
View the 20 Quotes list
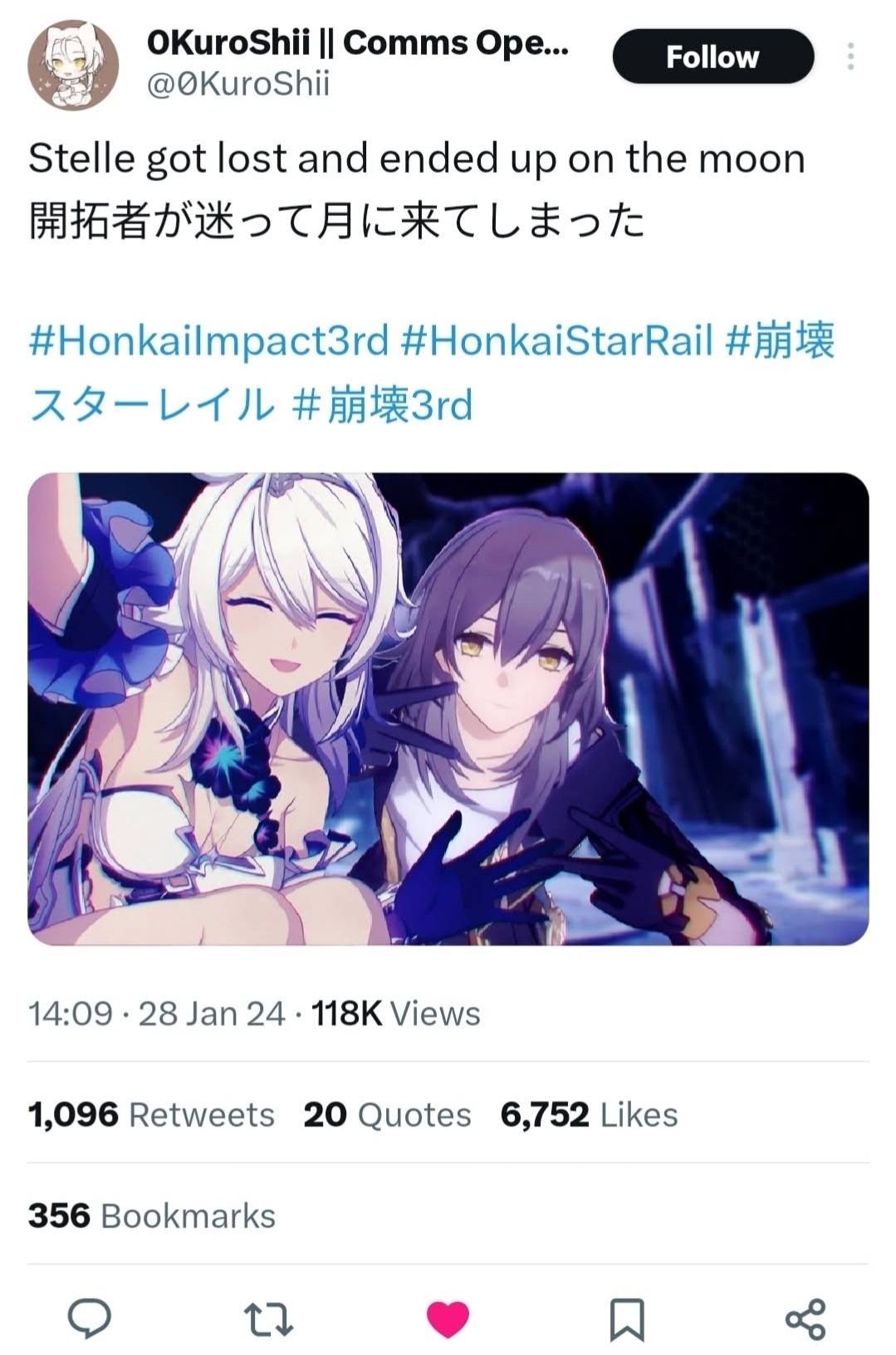click(387, 1114)
